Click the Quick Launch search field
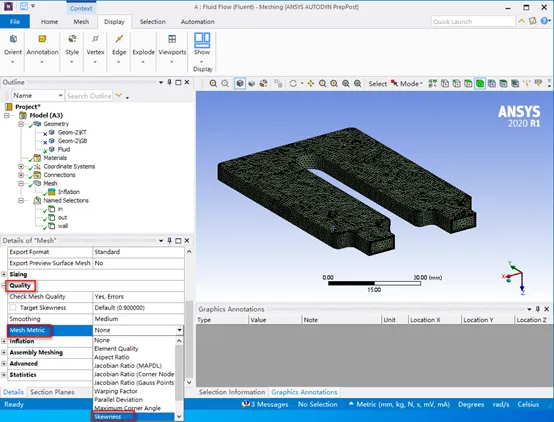 click(x=473, y=22)
